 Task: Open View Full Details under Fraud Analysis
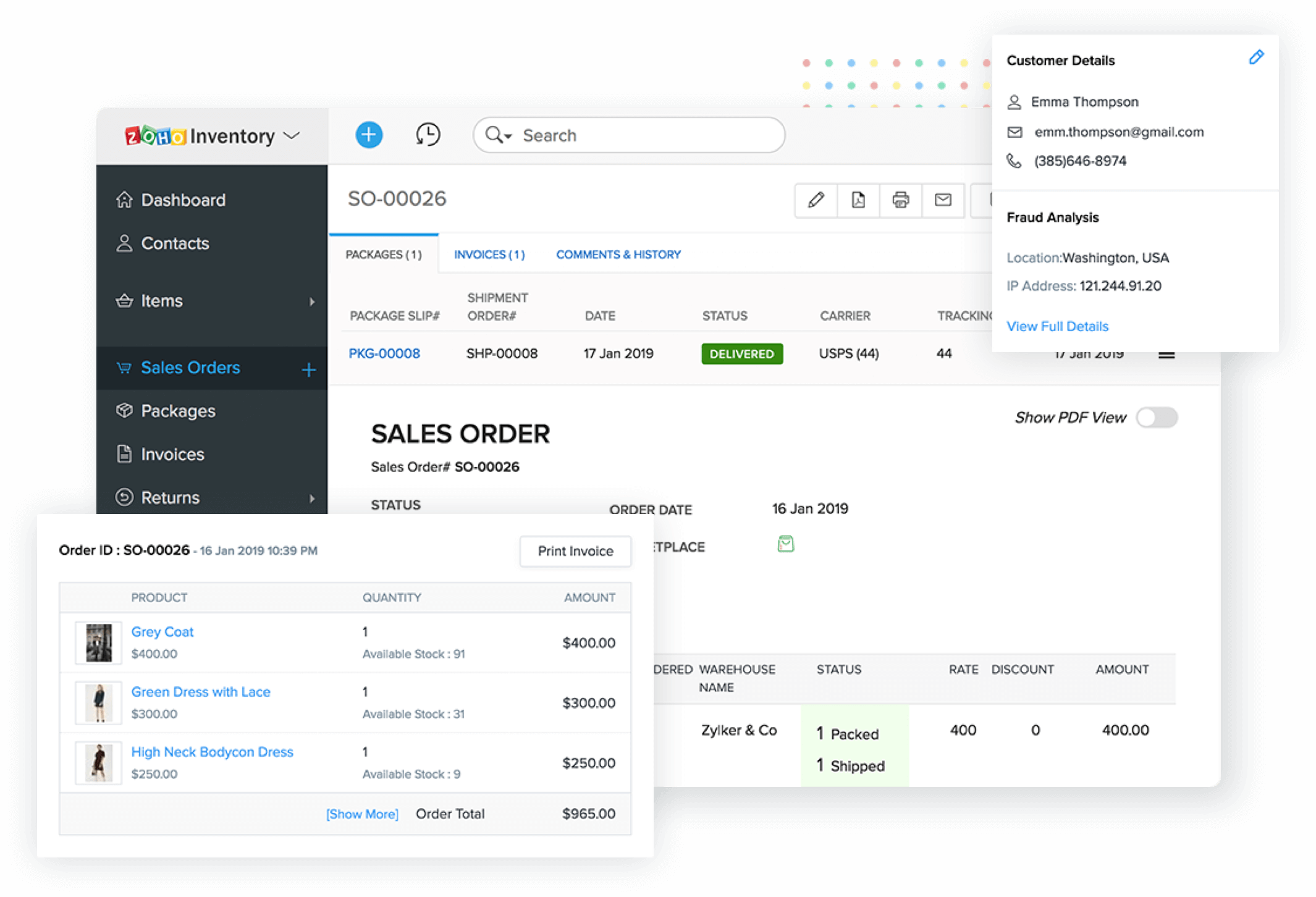1057,326
